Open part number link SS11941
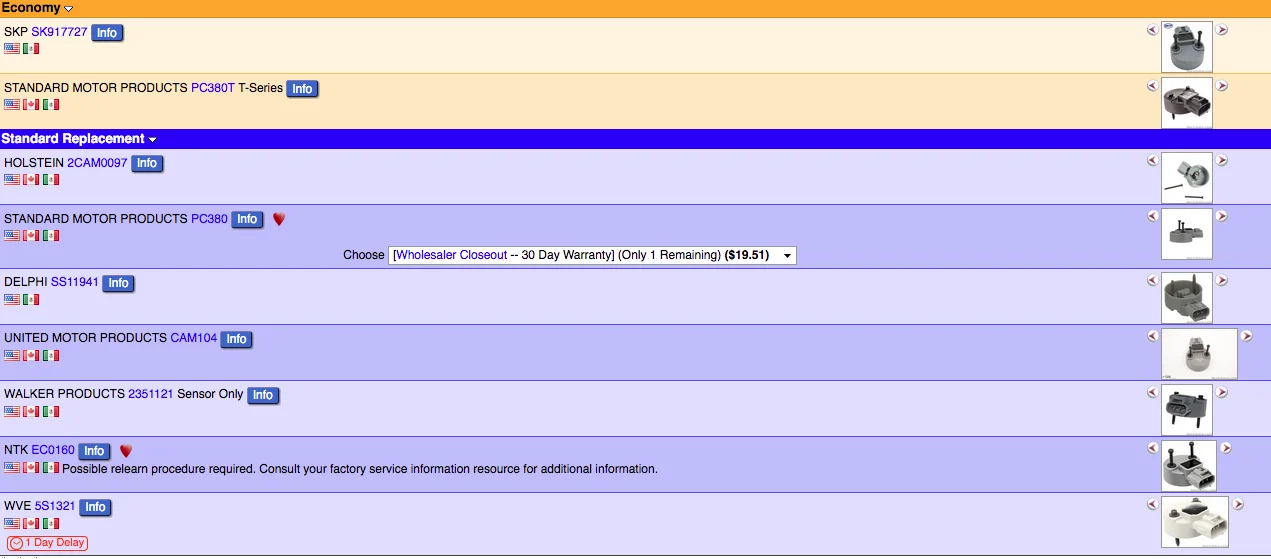The image size is (1271, 559). point(75,282)
